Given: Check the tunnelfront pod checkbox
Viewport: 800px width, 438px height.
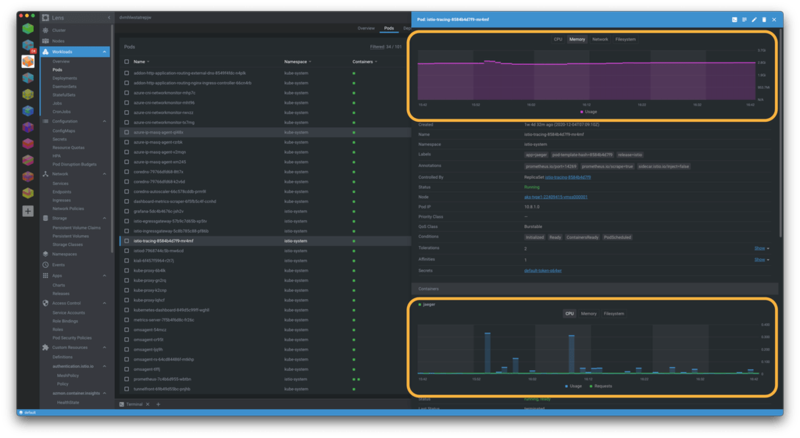Looking at the screenshot, I should (127, 389).
